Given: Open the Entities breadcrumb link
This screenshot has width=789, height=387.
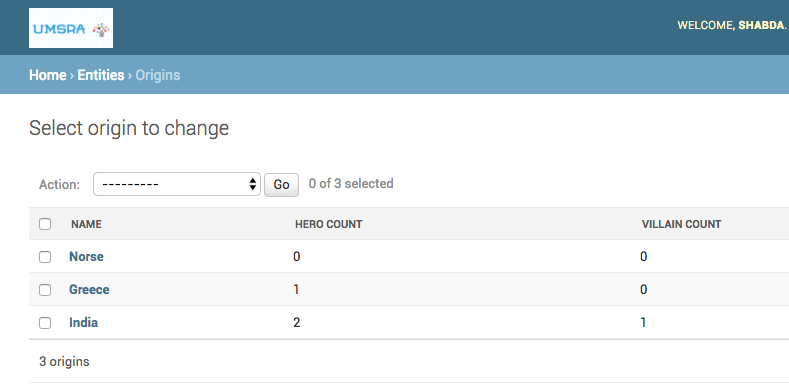Looking at the screenshot, I should tap(101, 75).
